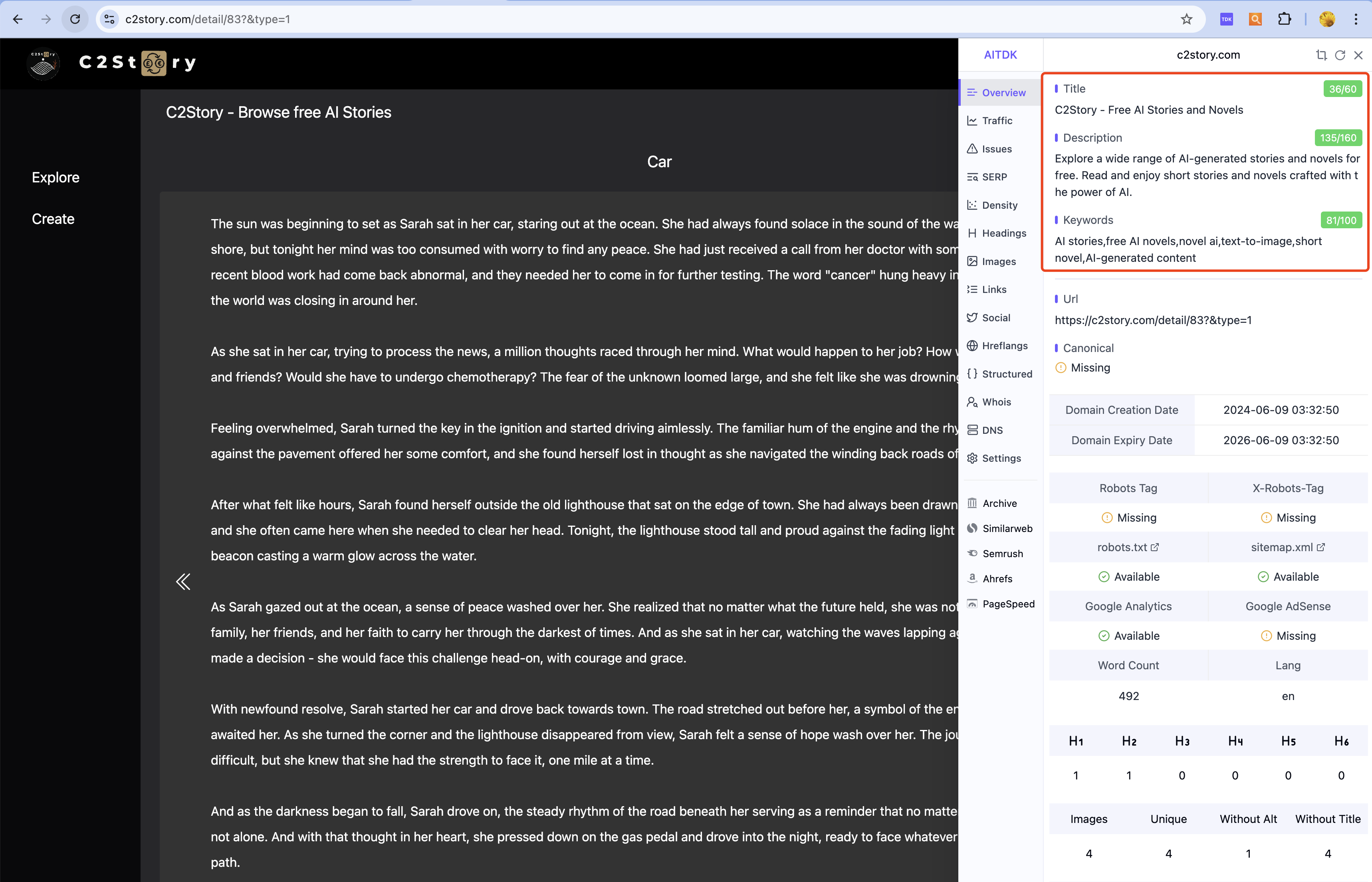Image resolution: width=1372 pixels, height=882 pixels.
Task: Click the TDK extension icon in toolbar
Action: [1227, 19]
